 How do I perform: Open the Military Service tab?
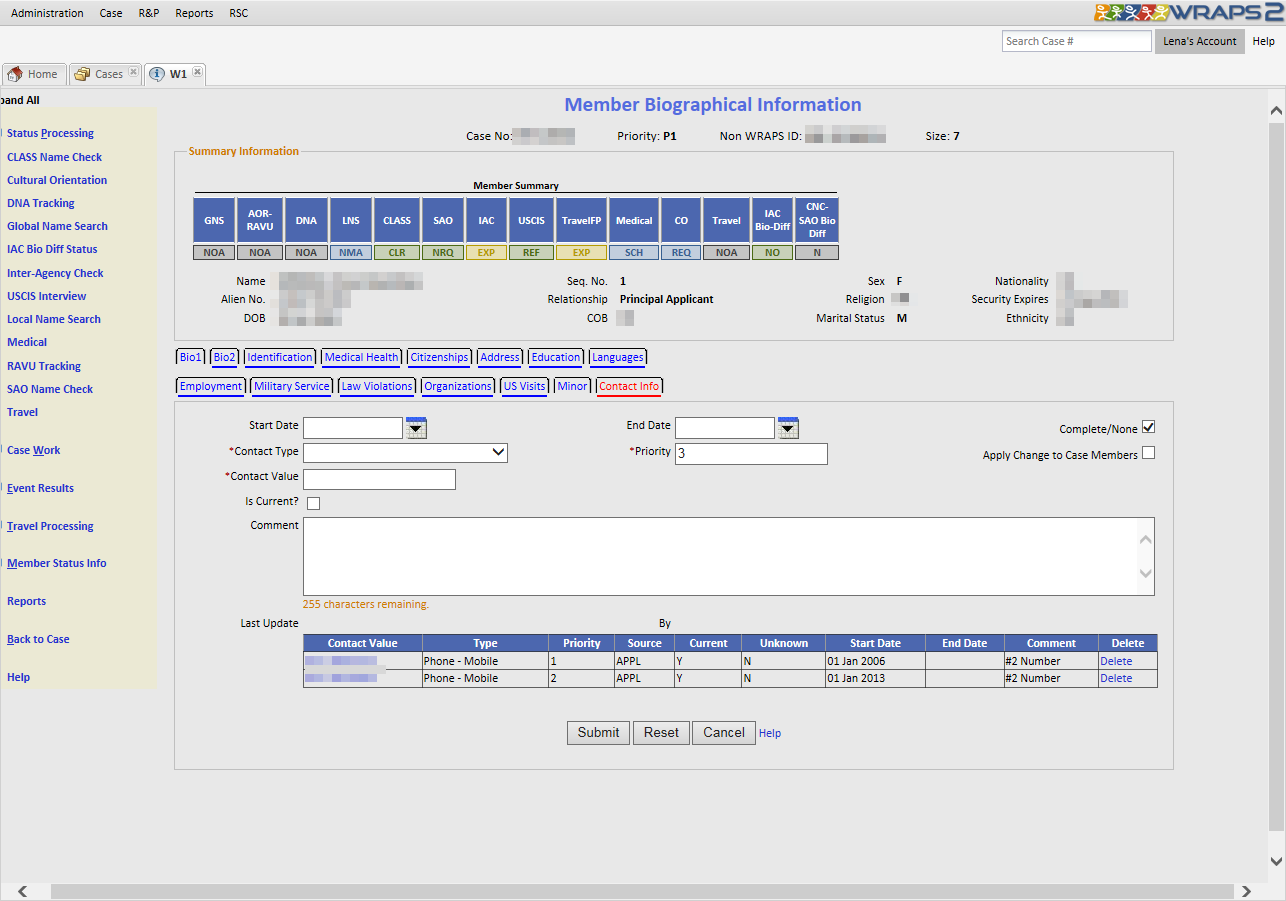coord(291,386)
